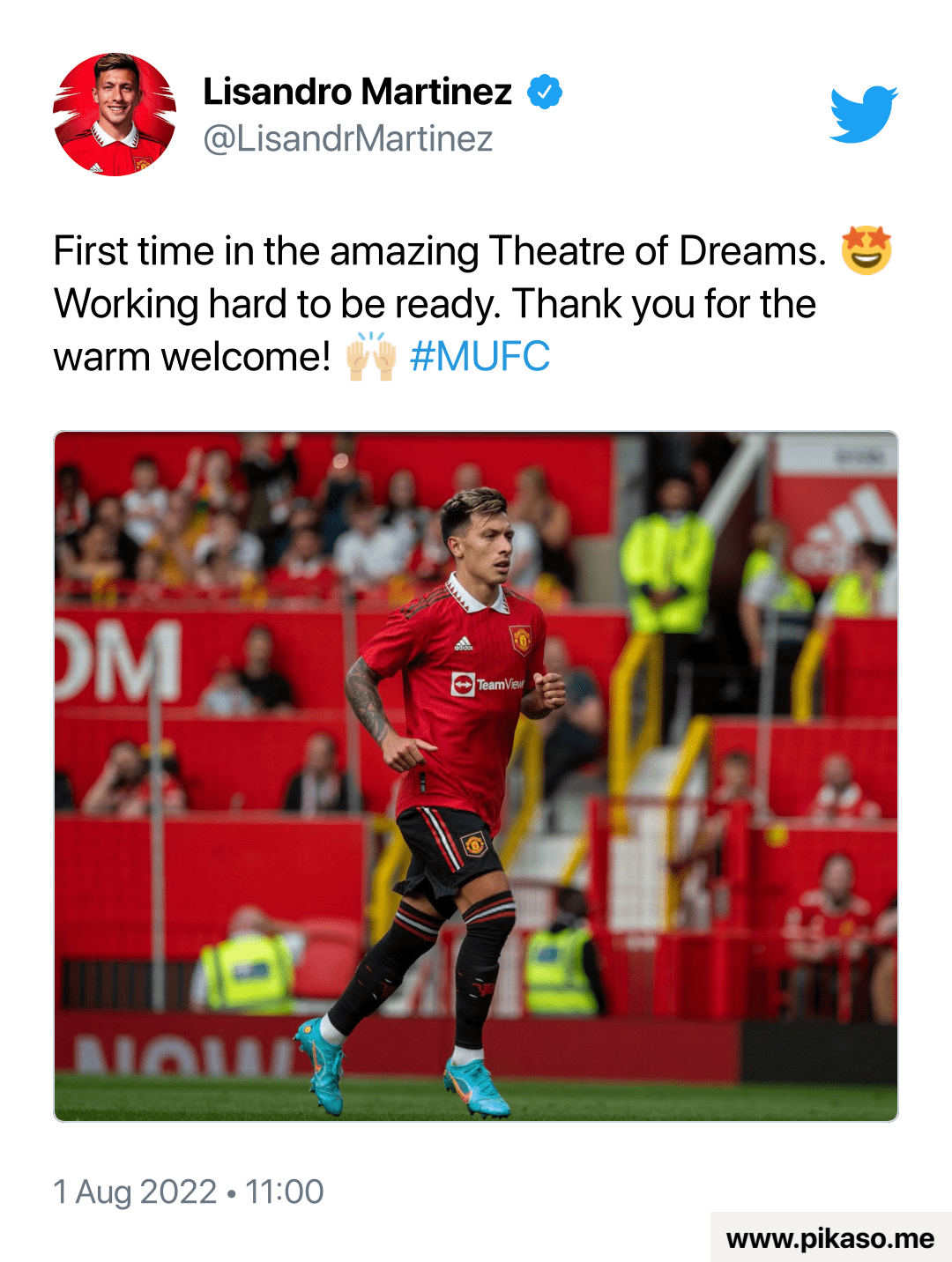Click the TeamViewer sponsor logo on the shirt
Screen dimensions: 952x1262
pyautogui.click(x=487, y=684)
